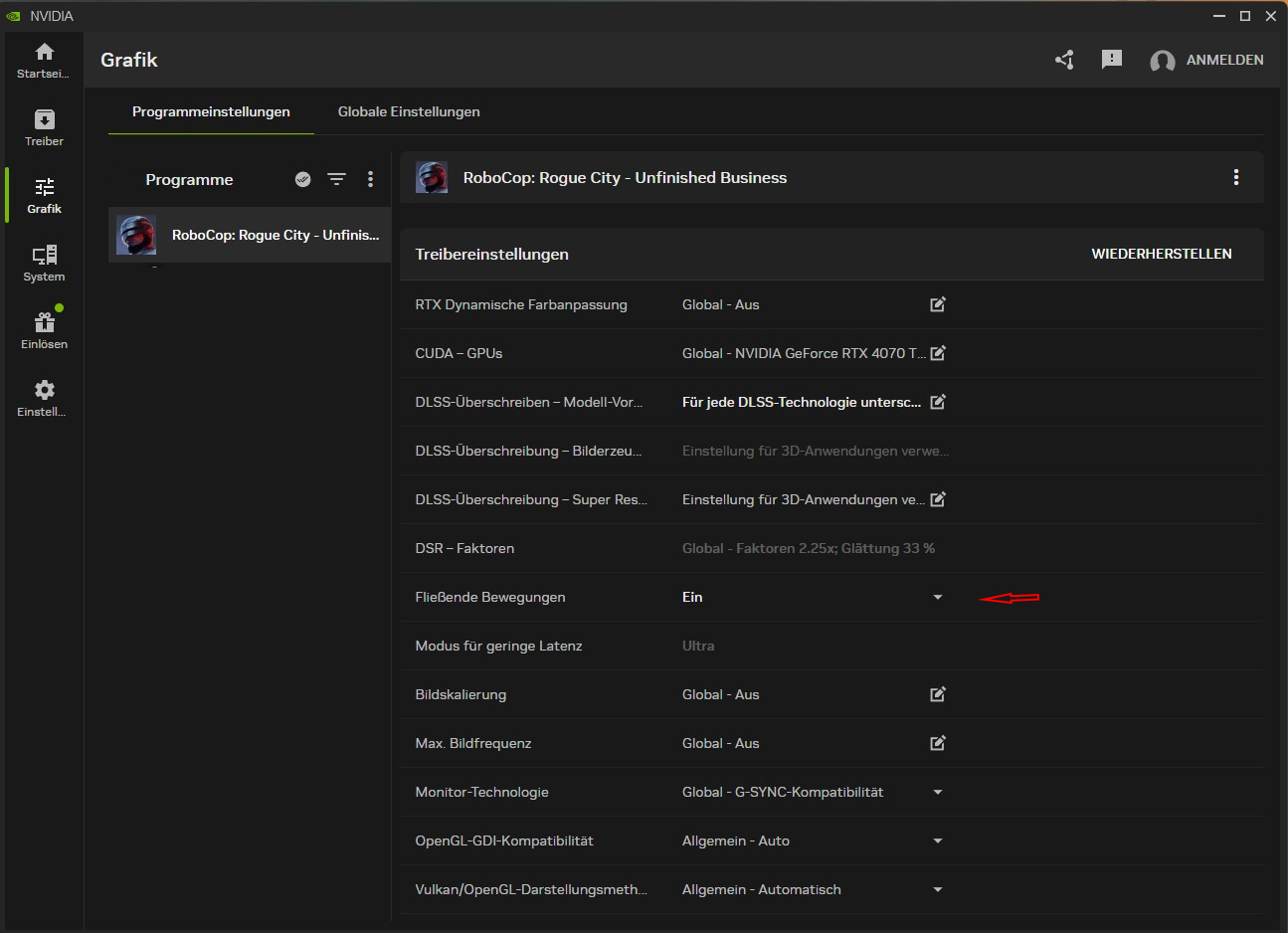Switch to Programmeinstellungen tab
The image size is (1288, 933).
211,111
